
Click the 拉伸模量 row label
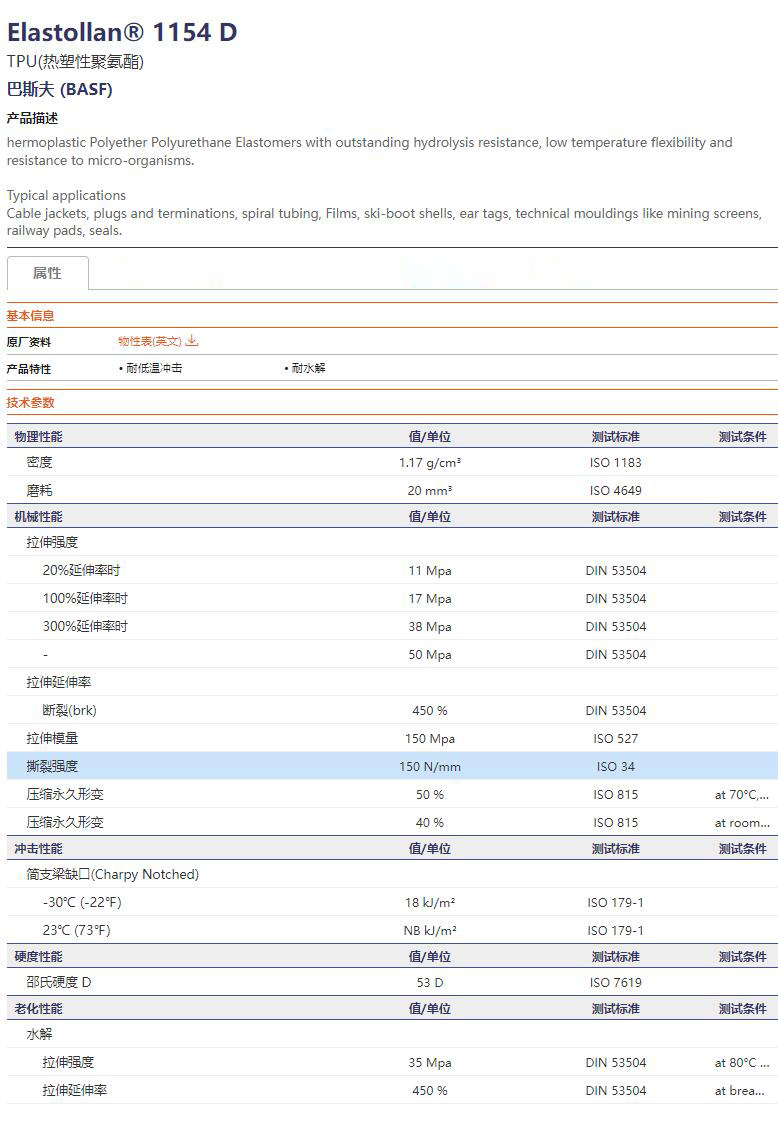(53, 739)
